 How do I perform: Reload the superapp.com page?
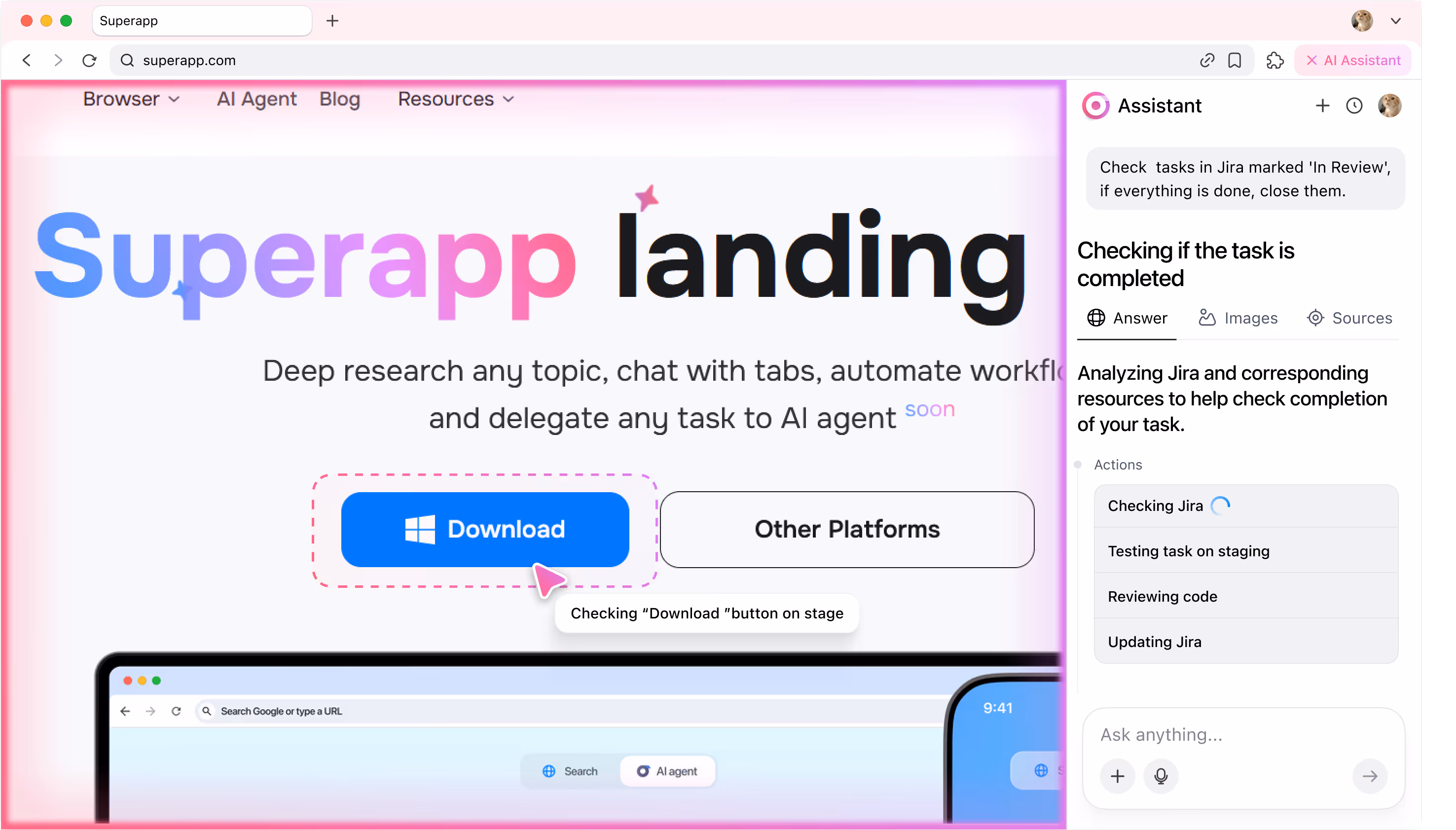coord(89,60)
